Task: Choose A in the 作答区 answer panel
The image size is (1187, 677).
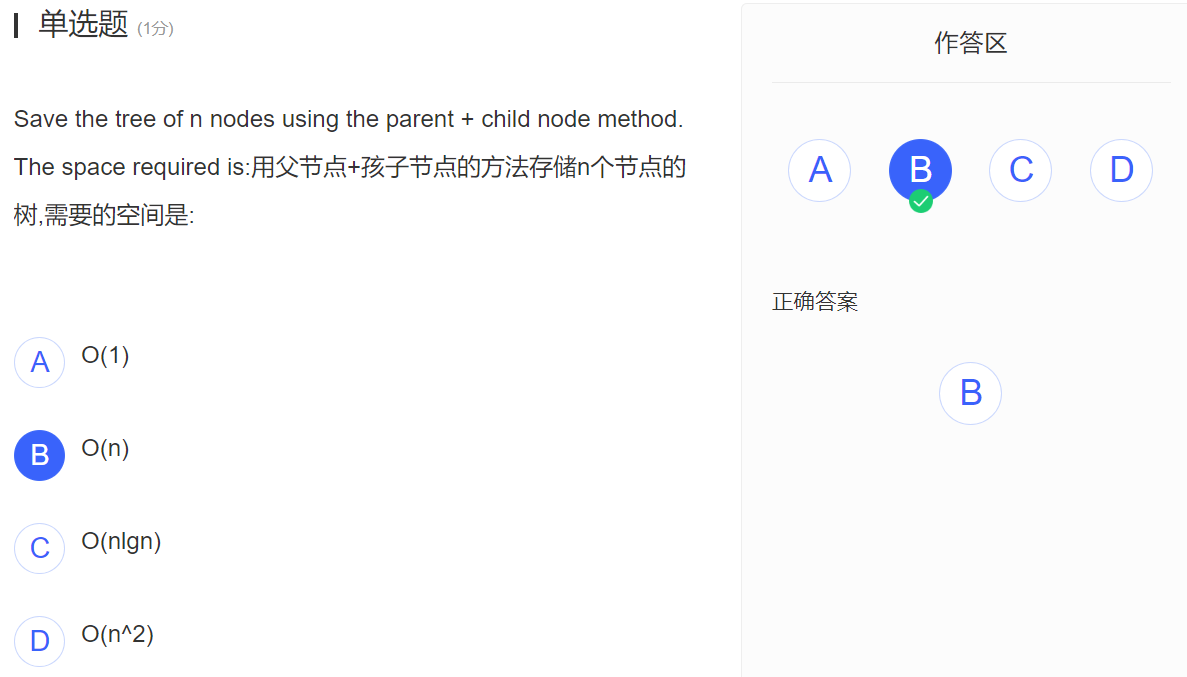Action: coord(820,170)
